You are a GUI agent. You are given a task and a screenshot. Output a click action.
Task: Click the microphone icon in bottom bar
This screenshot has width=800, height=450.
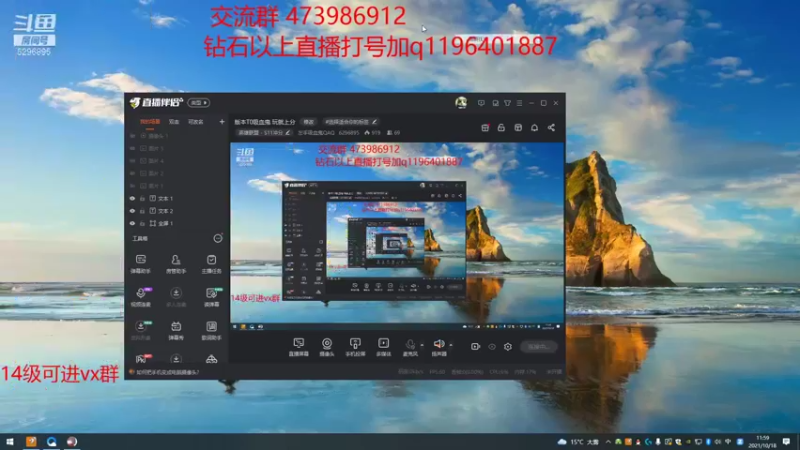(x=410, y=346)
